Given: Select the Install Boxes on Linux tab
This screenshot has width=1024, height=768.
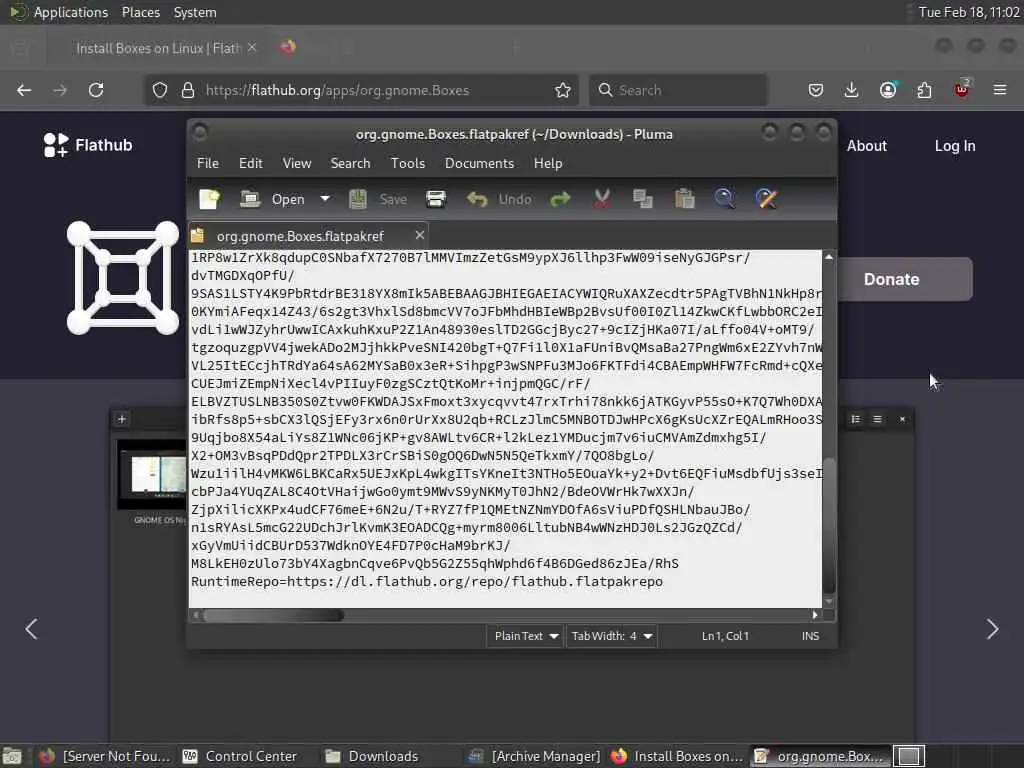Looking at the screenshot, I should 158,48.
